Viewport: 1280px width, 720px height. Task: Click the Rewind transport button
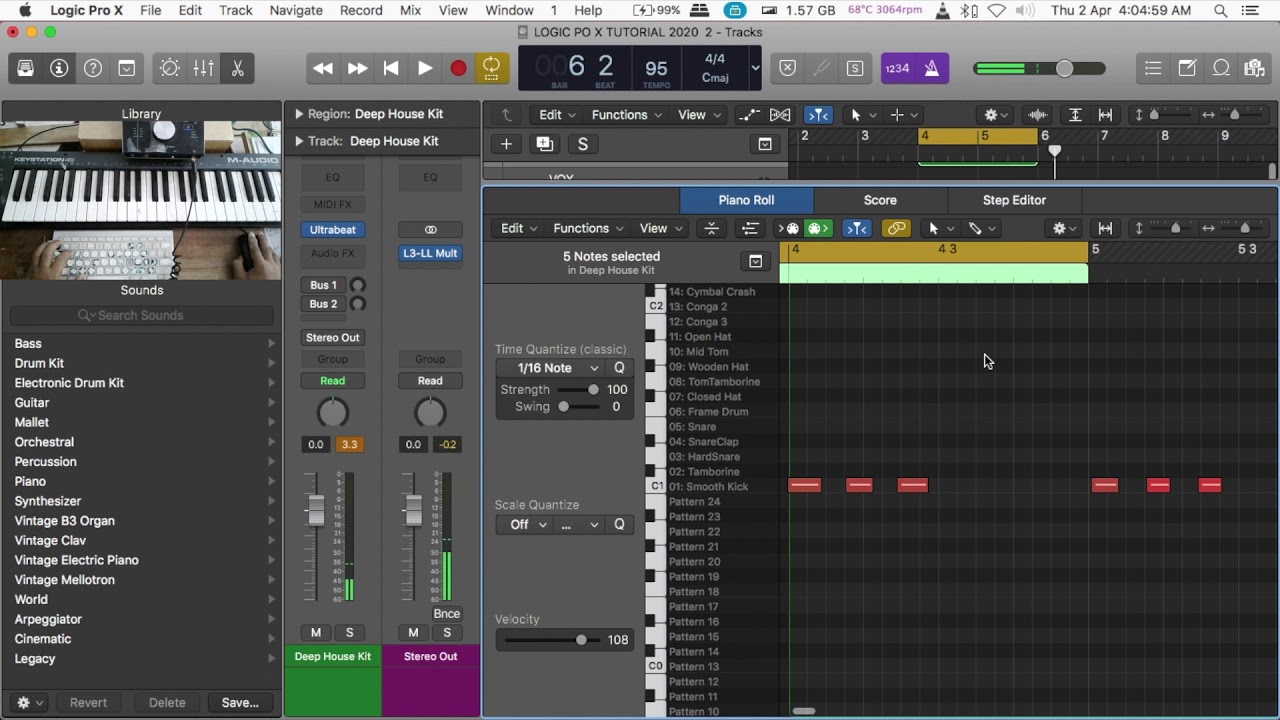tap(323, 68)
